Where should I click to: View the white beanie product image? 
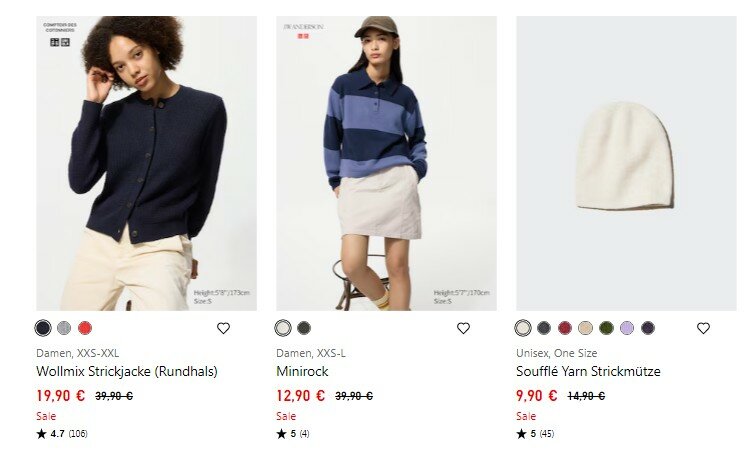(626, 163)
